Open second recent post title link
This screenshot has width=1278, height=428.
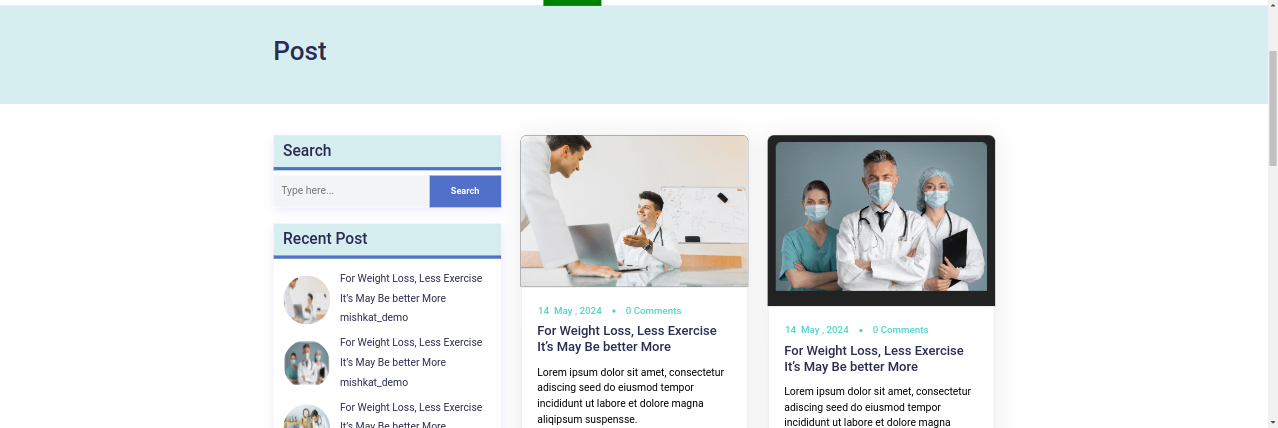[x=411, y=352]
